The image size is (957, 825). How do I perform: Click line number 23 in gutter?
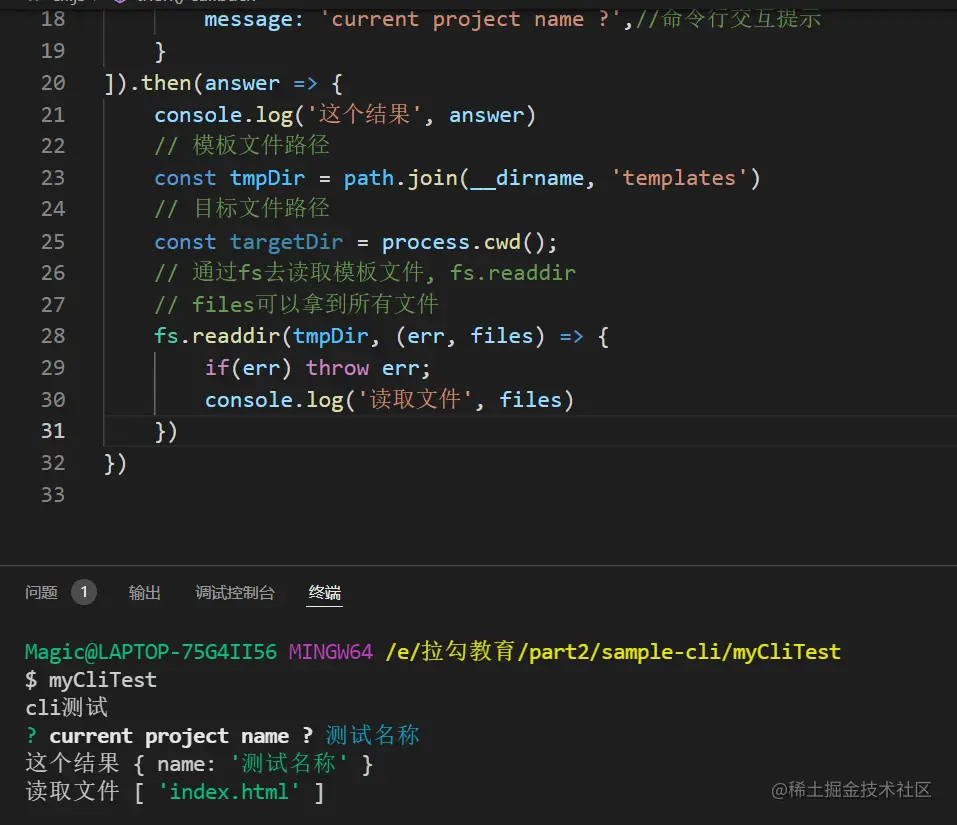53,178
